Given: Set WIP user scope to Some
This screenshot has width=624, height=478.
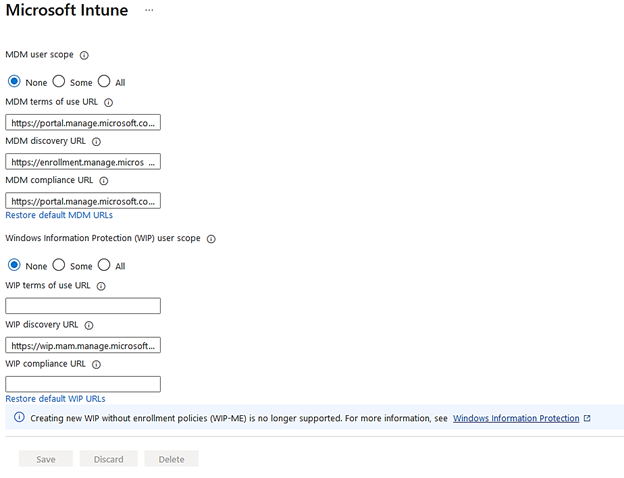Looking at the screenshot, I should click(59, 265).
